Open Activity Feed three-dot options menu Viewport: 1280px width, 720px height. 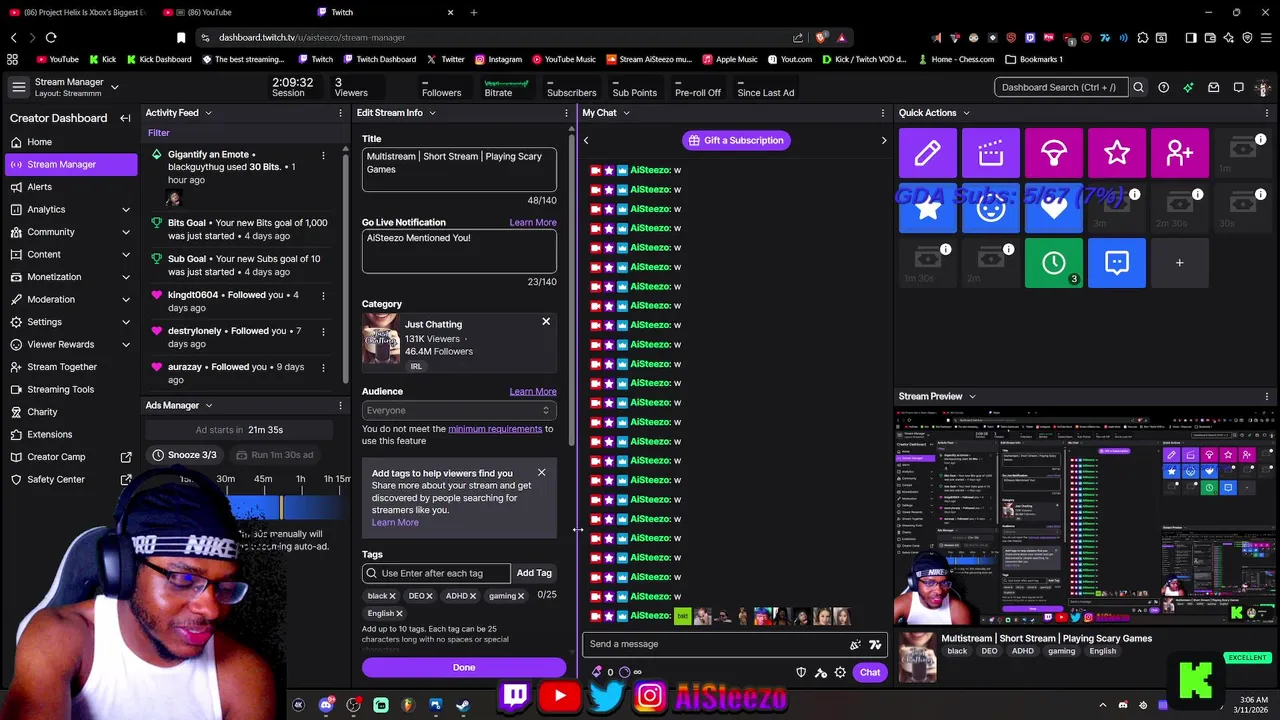pos(340,113)
